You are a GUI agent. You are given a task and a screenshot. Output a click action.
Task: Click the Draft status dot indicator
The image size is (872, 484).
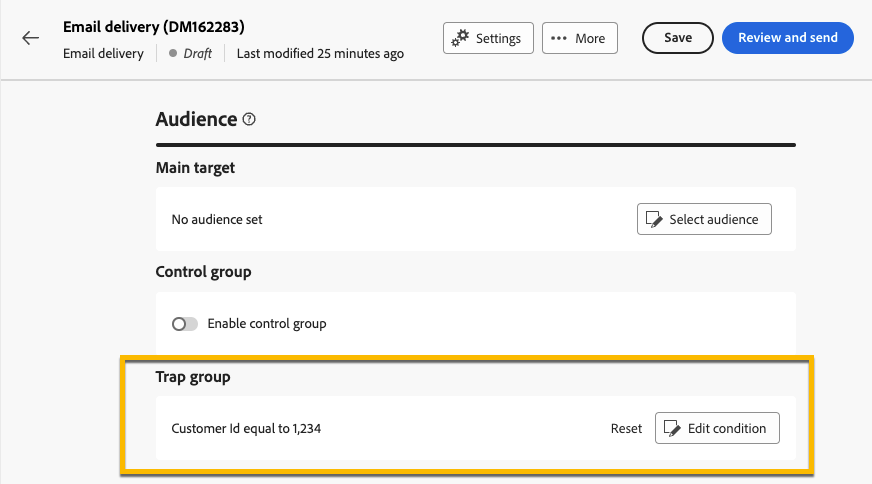pos(173,54)
